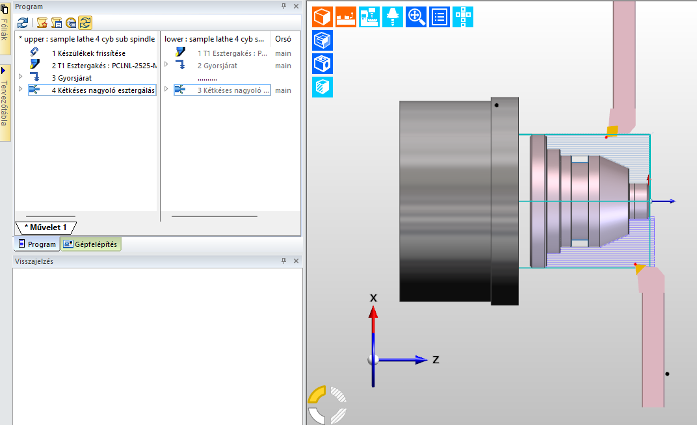699x426 pixels.
Task: Select 3 Gyorsjárat in the upper list
Action: (x=71, y=78)
